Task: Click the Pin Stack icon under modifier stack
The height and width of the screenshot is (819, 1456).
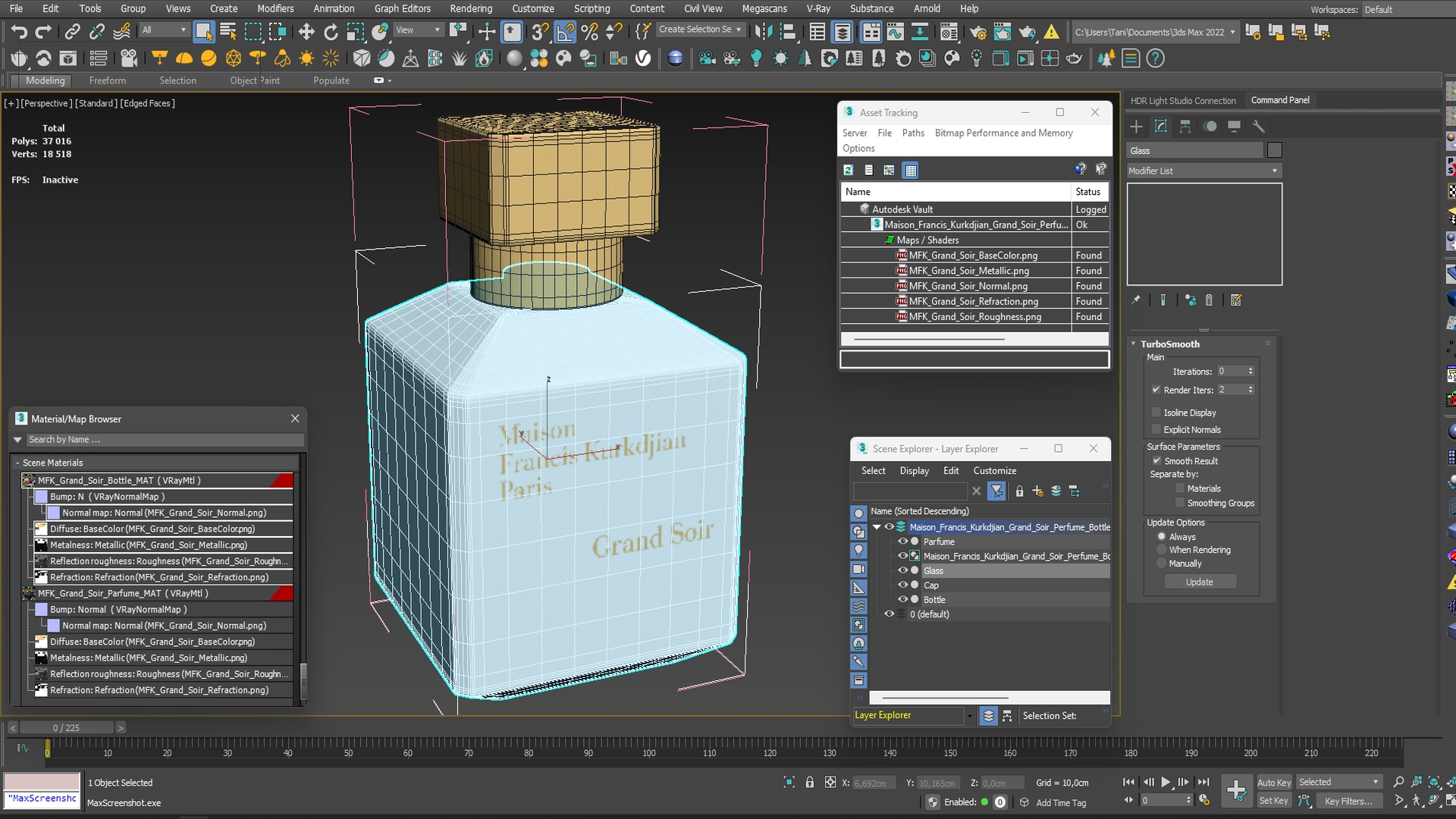Action: tap(1135, 300)
